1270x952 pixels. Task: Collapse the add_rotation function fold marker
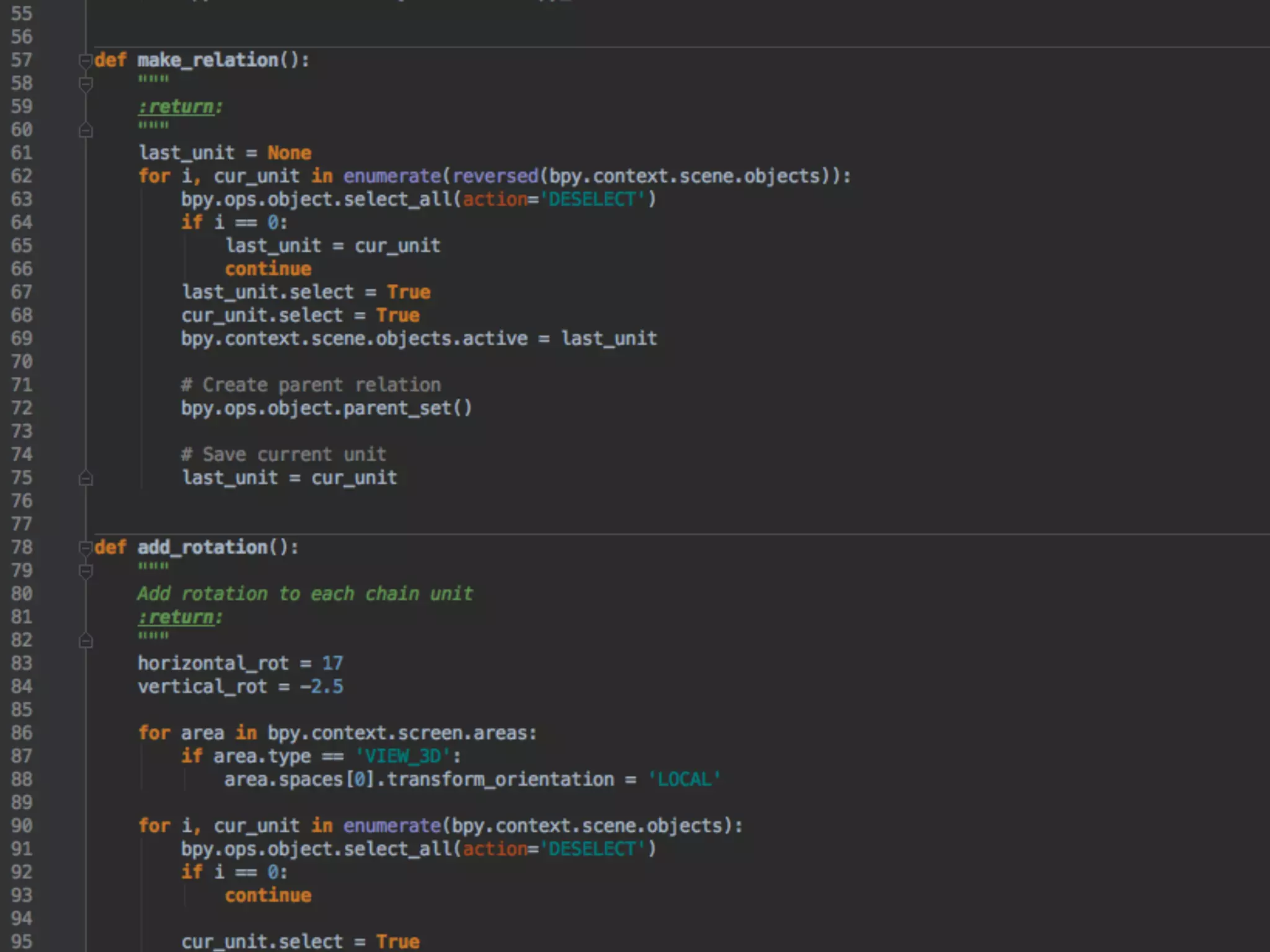pyautogui.click(x=86, y=548)
